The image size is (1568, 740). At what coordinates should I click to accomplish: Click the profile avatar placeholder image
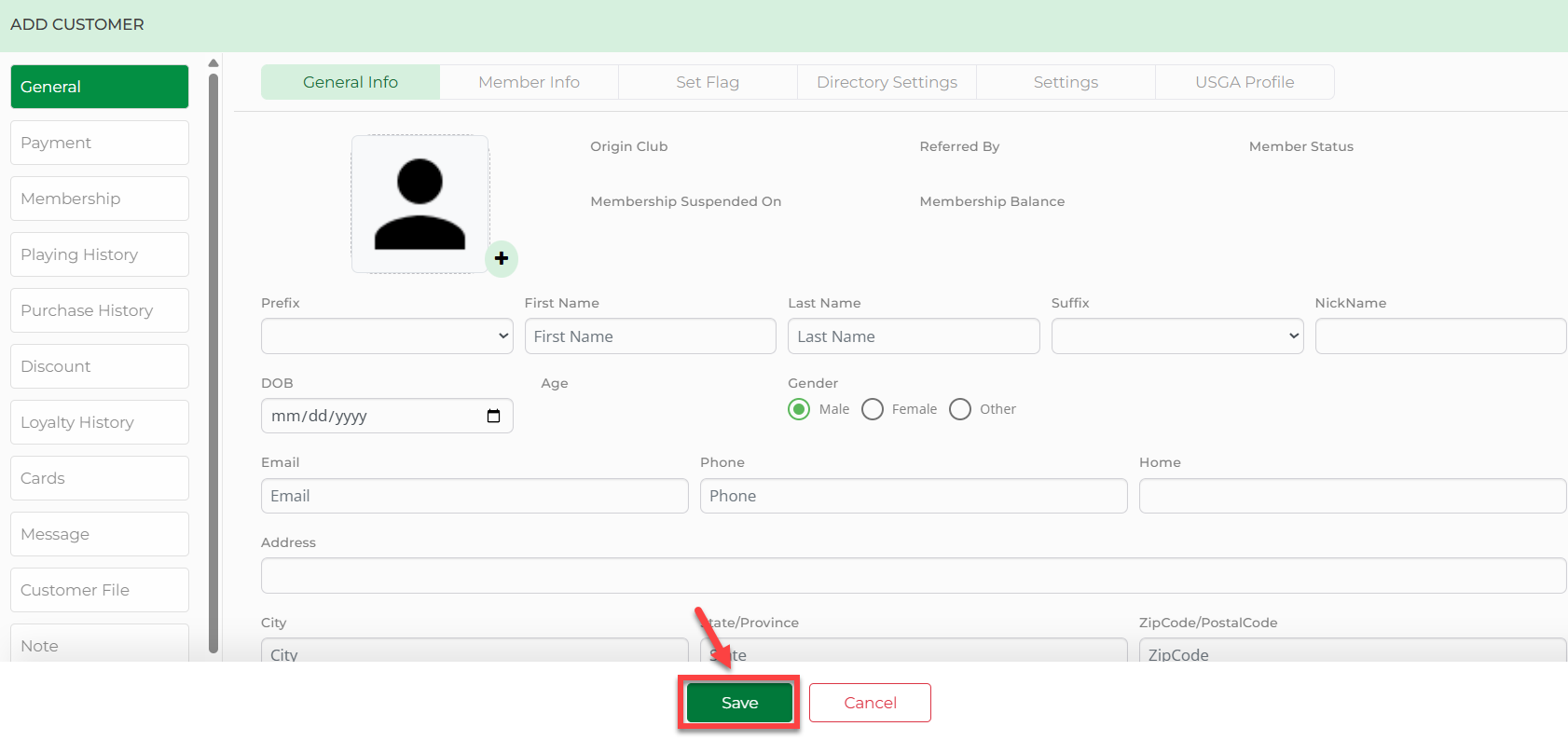click(x=420, y=205)
